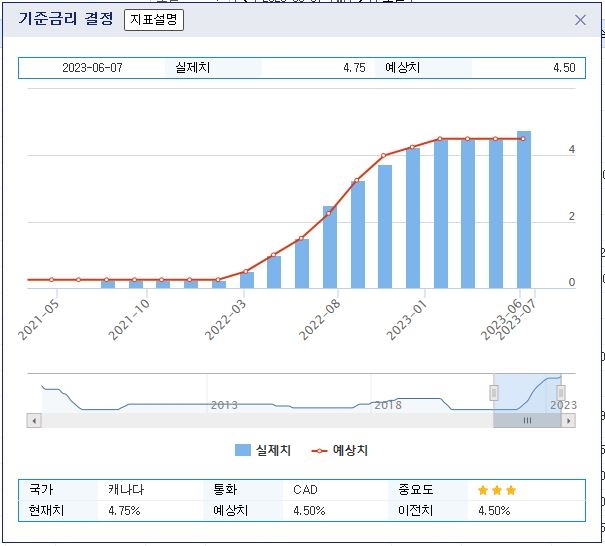This screenshot has height=546, width=605.
Task: Click the CAD currency value
Action: [305, 490]
